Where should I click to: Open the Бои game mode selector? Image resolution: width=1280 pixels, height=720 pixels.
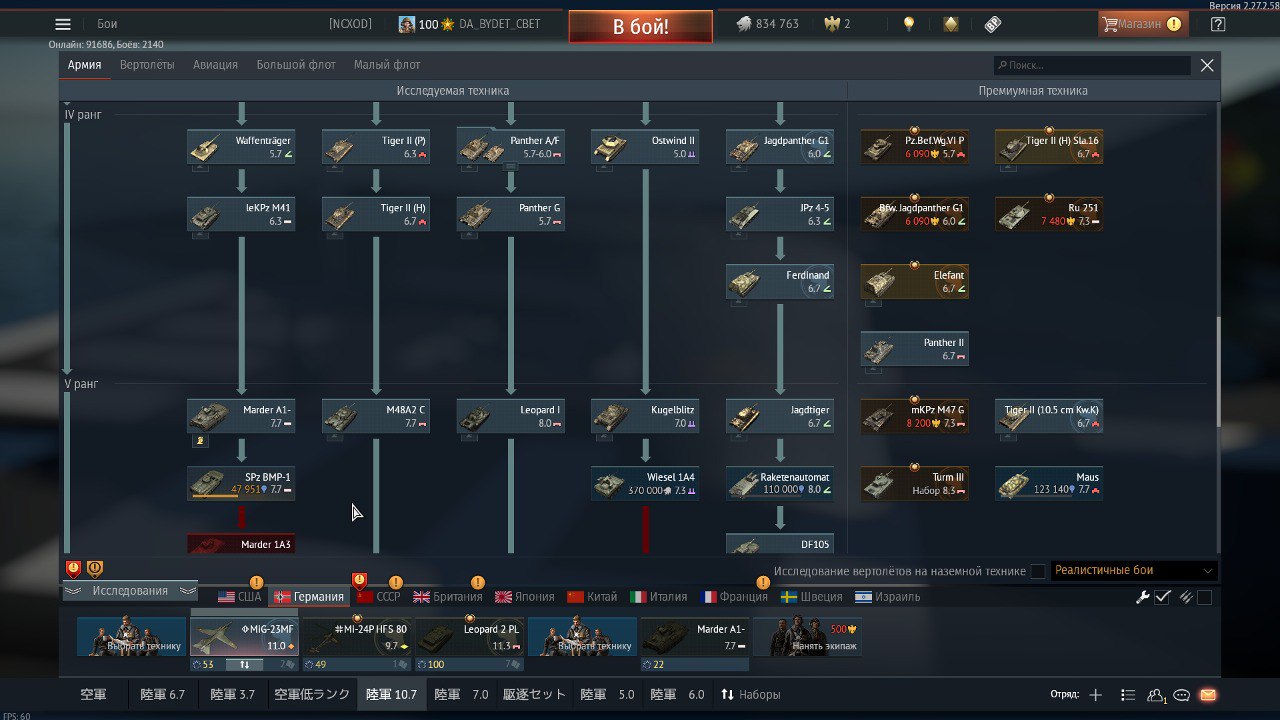[107, 24]
